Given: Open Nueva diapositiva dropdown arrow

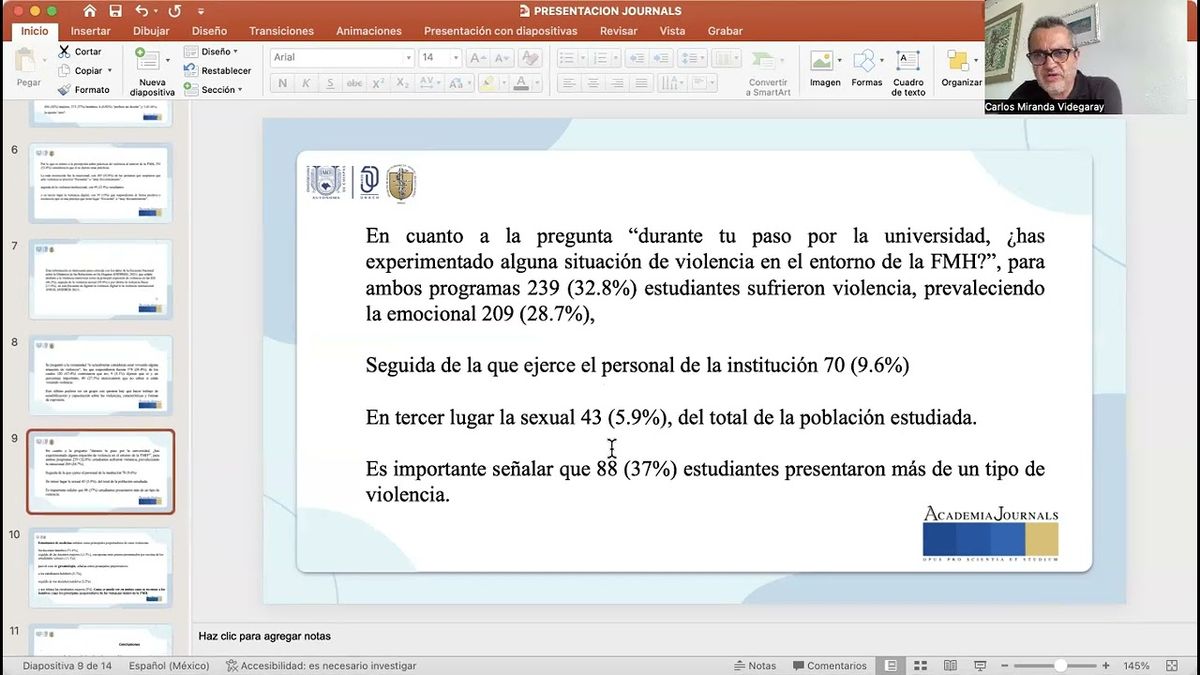Looking at the screenshot, I should click(169, 60).
